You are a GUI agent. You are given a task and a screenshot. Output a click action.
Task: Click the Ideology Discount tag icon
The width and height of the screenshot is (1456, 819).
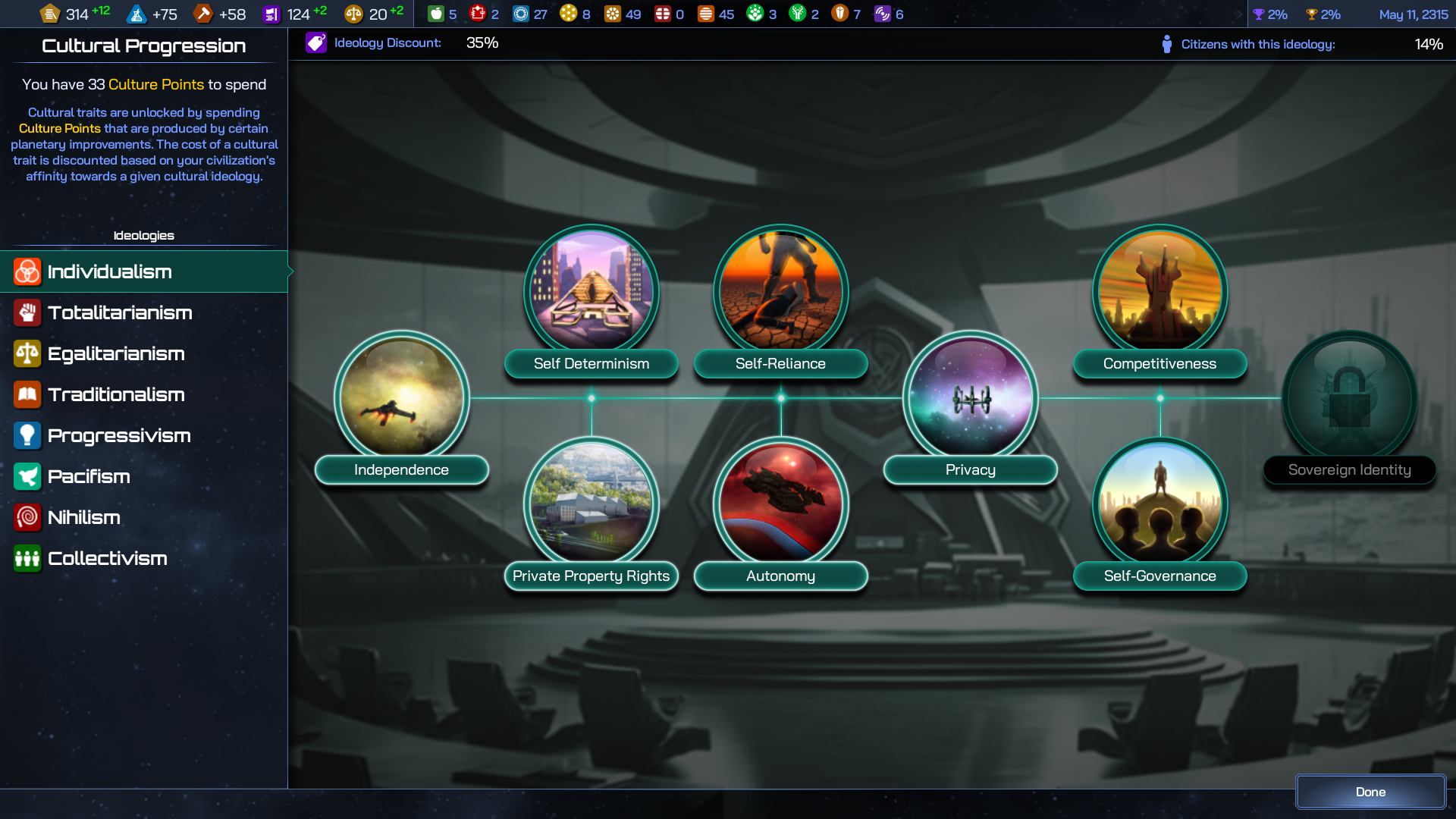tap(316, 43)
